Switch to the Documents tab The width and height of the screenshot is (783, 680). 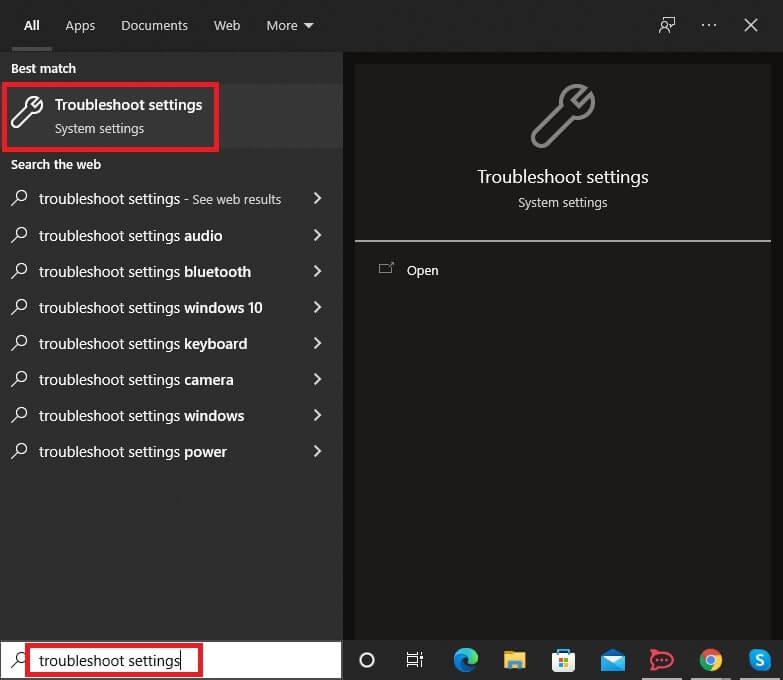154,25
